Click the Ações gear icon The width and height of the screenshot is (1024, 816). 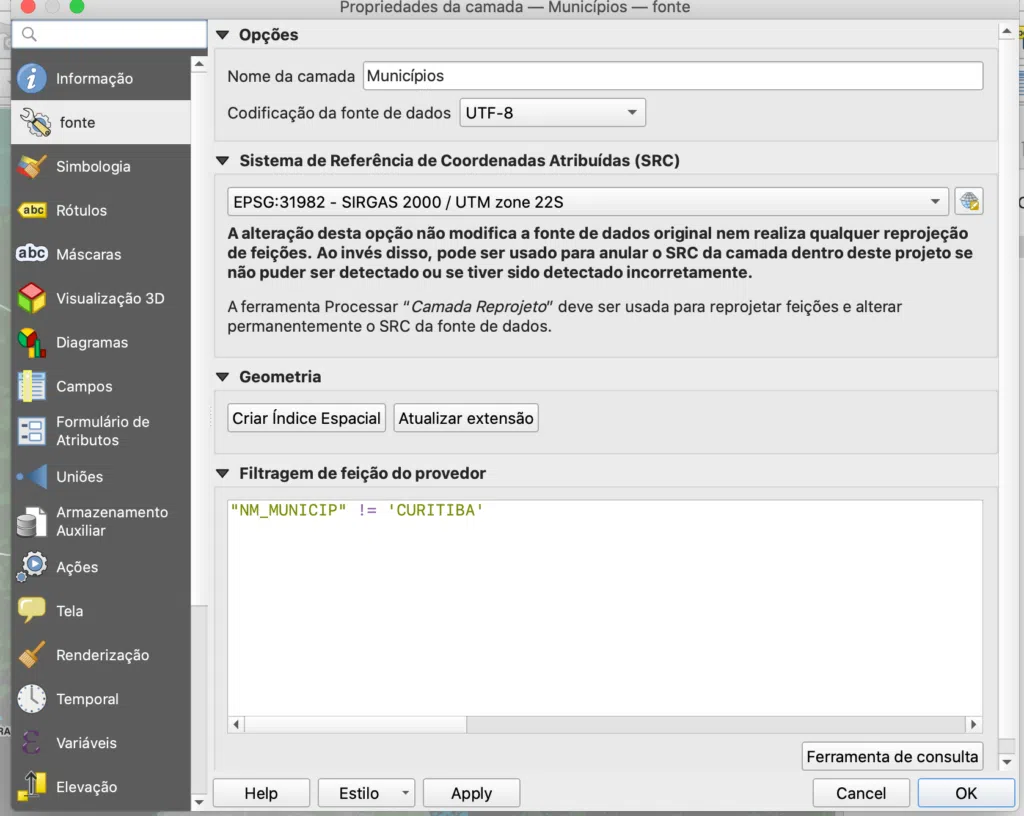[31, 567]
